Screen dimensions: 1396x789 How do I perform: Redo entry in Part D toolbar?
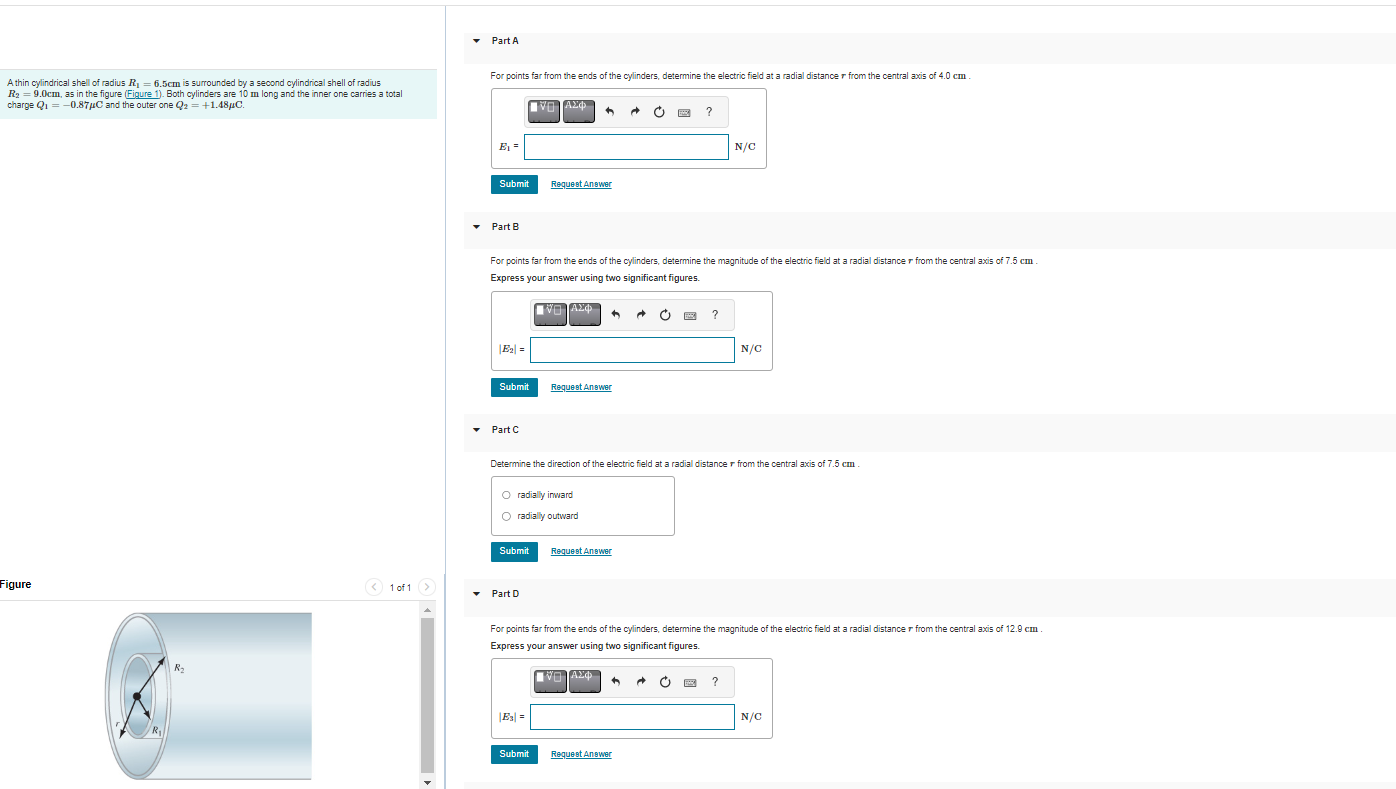(640, 682)
